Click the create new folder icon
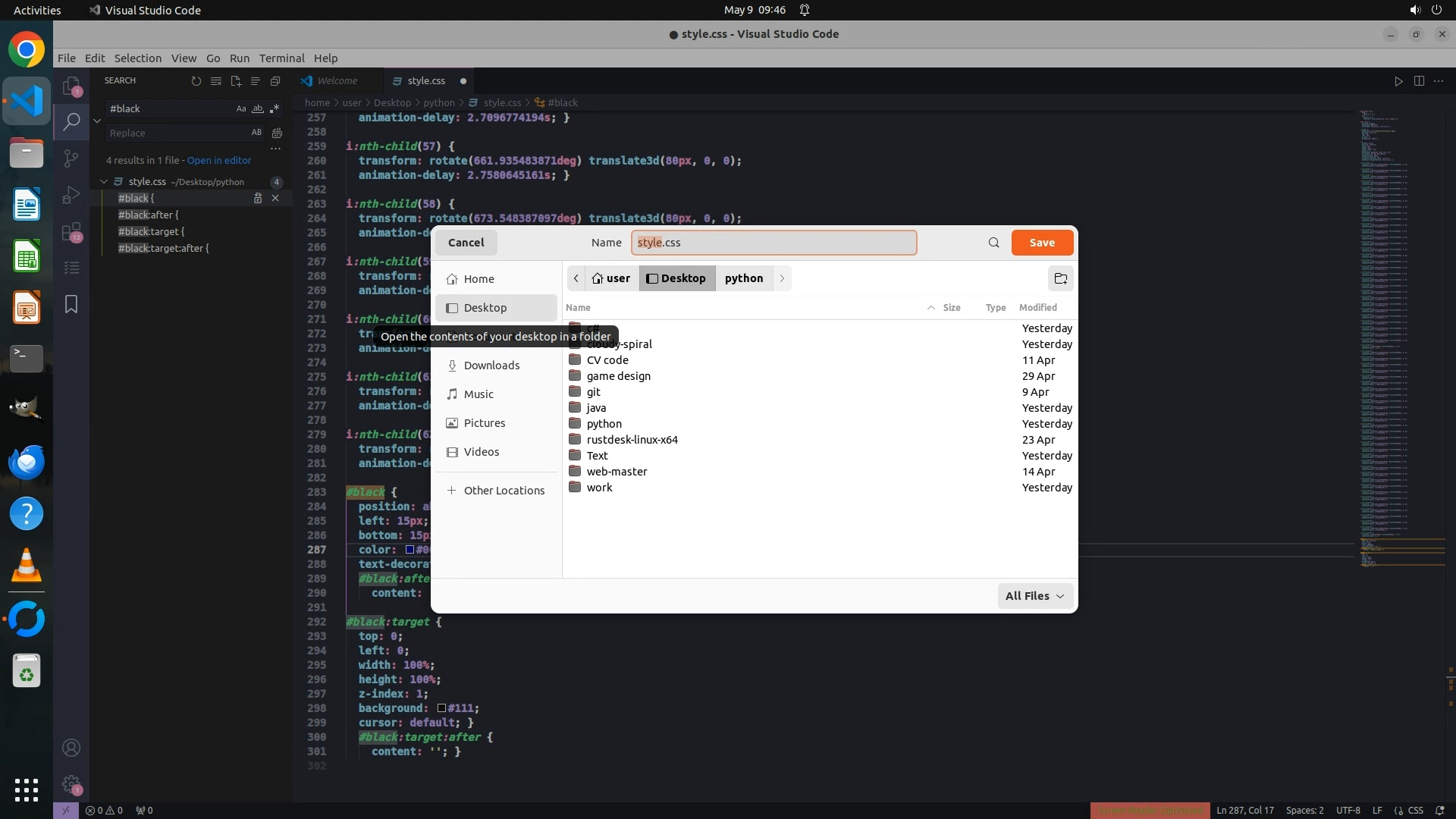 1060,278
